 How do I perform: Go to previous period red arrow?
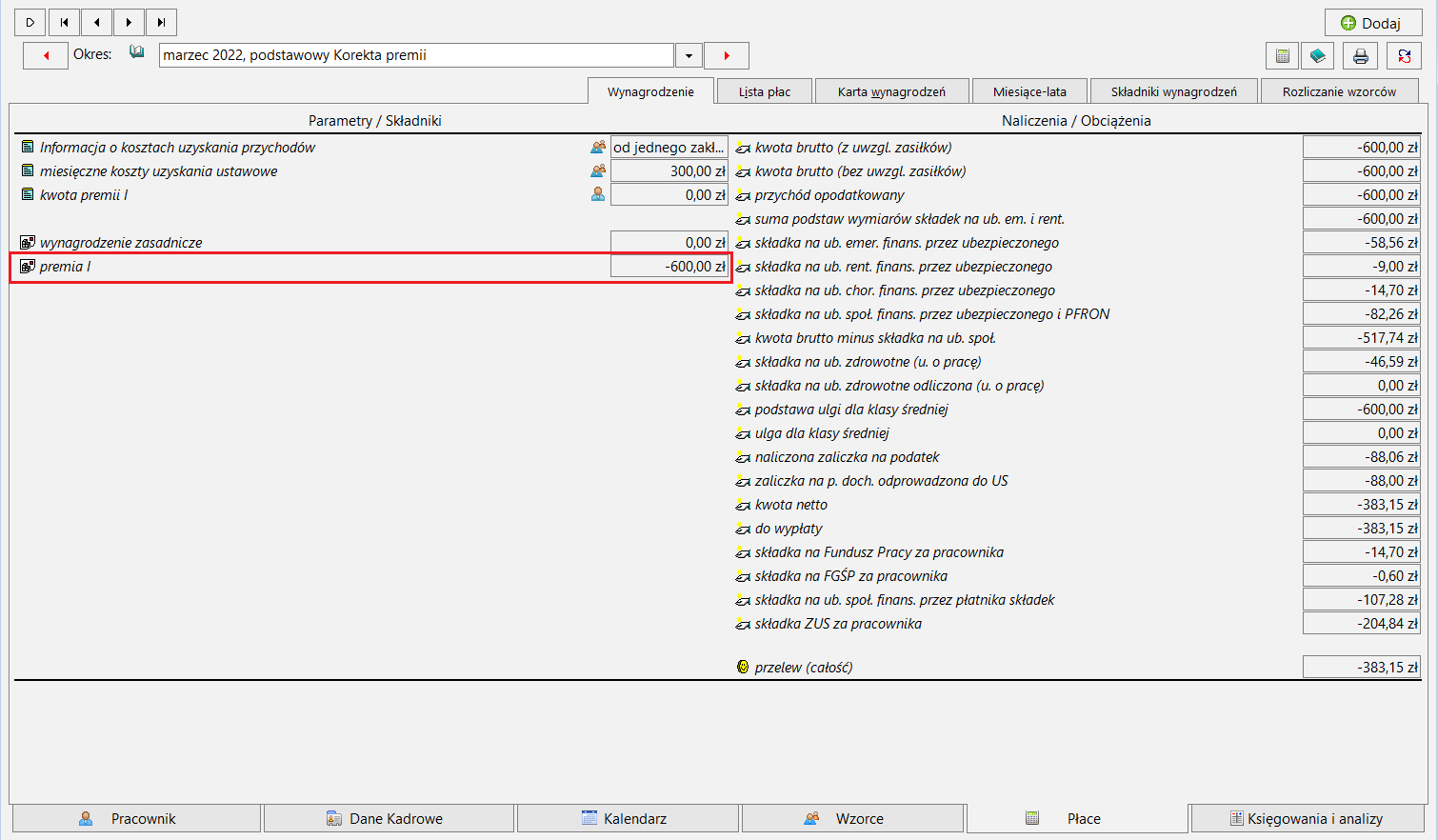click(46, 55)
